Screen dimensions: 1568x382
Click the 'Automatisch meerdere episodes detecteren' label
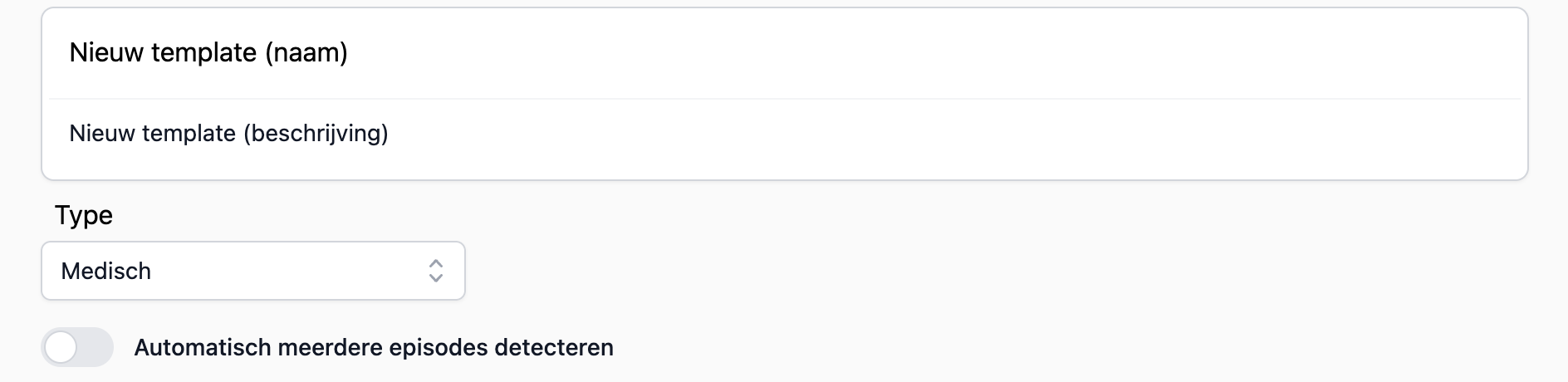374,347
